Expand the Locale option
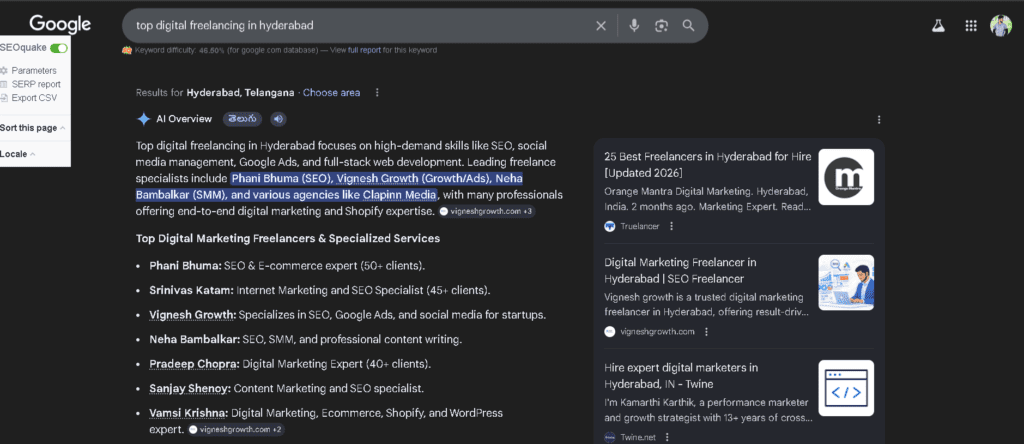Screen dimensions: 1024x444 [x=18, y=154]
